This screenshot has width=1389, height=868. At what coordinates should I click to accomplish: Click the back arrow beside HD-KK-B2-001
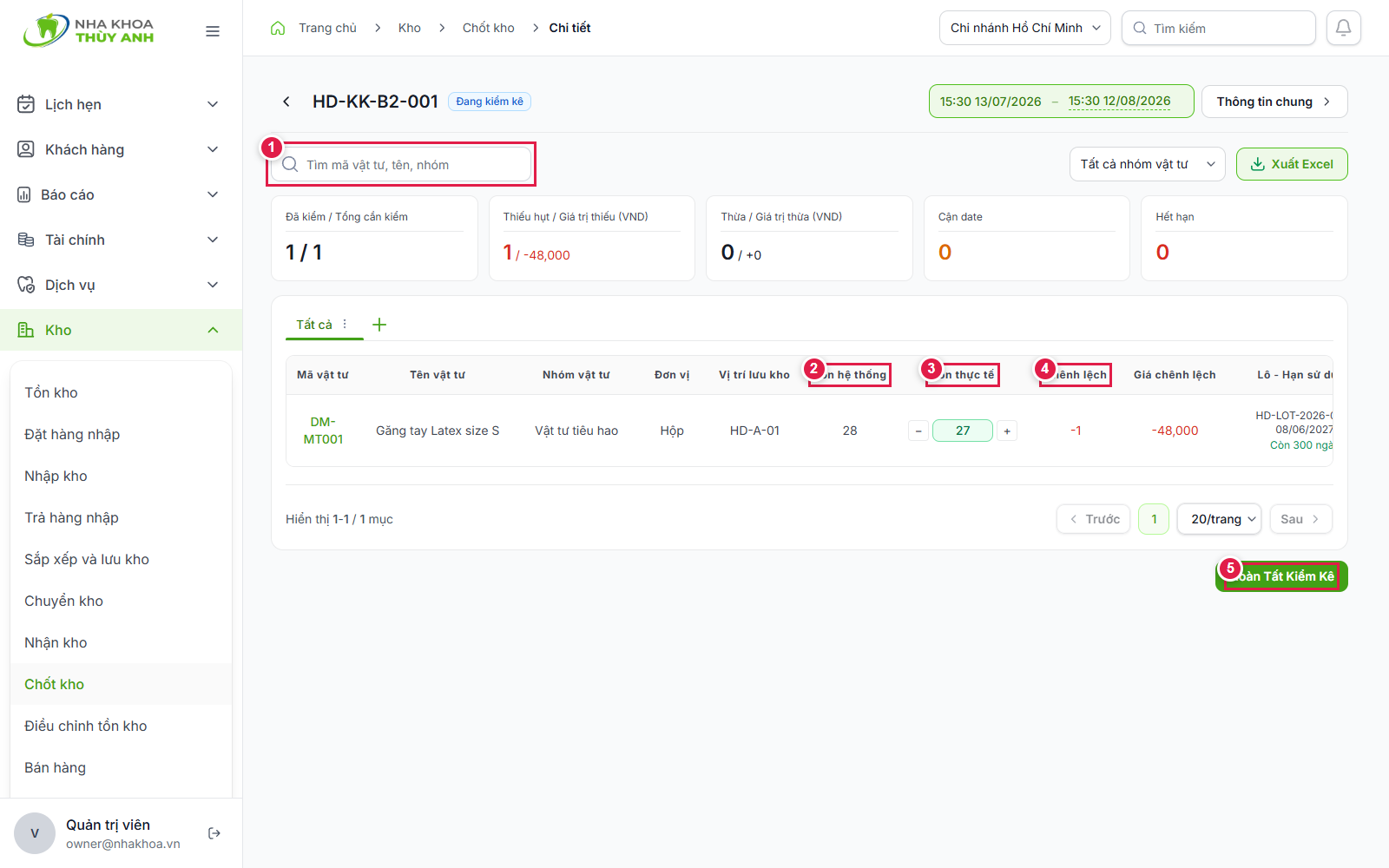tap(286, 102)
